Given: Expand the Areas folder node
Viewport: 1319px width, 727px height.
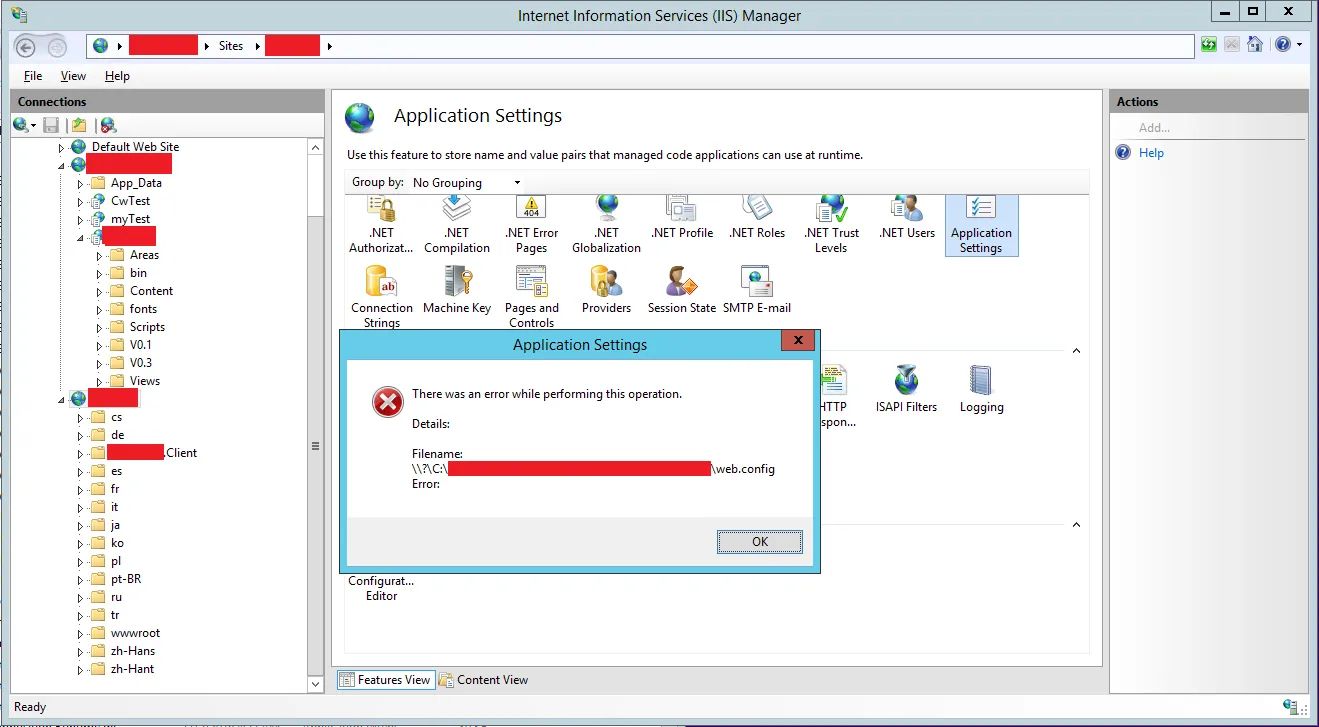Looking at the screenshot, I should (100, 255).
